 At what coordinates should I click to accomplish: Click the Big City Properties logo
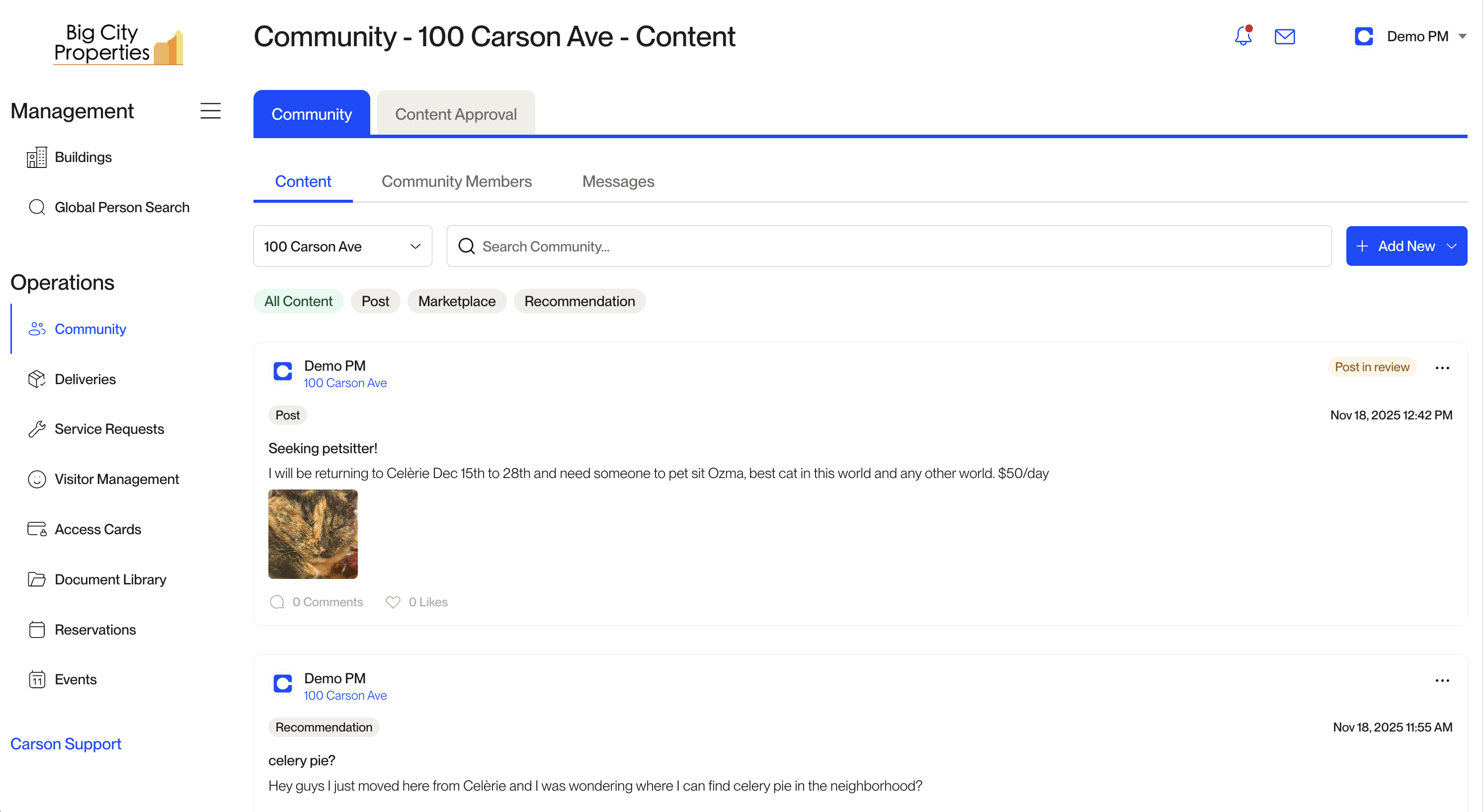coord(118,44)
